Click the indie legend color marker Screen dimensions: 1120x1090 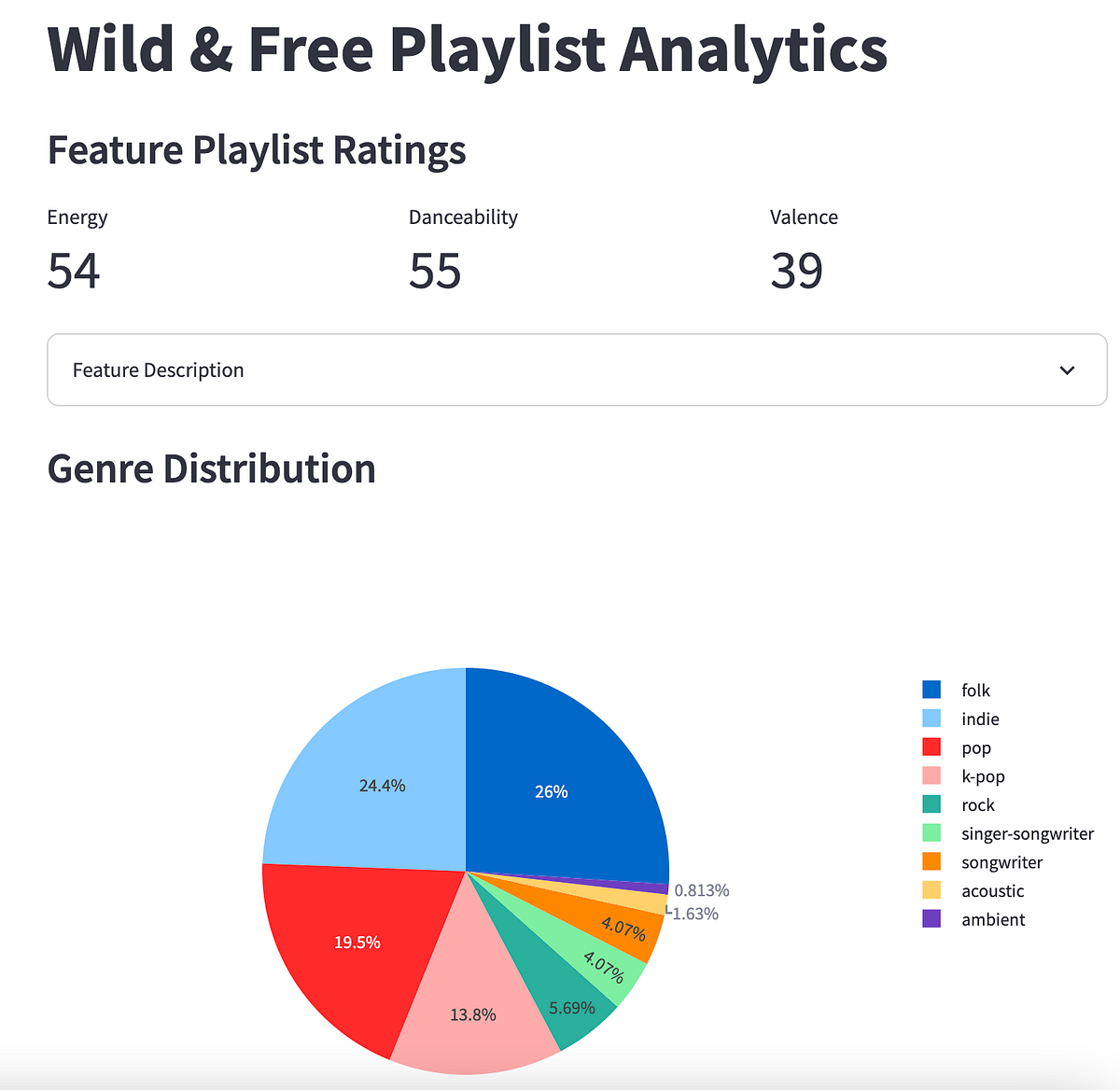pos(930,719)
